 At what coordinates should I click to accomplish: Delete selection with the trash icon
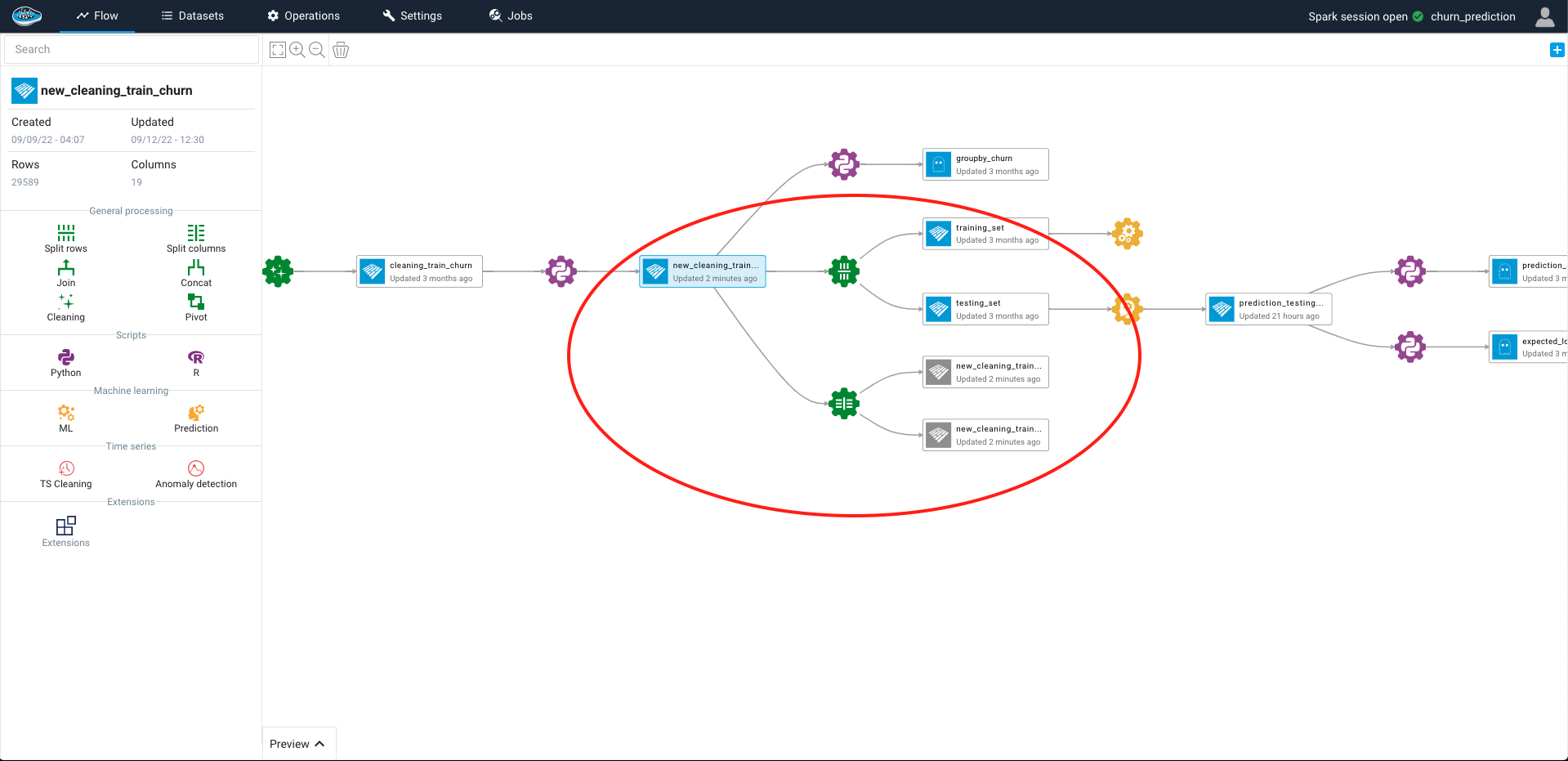[341, 50]
